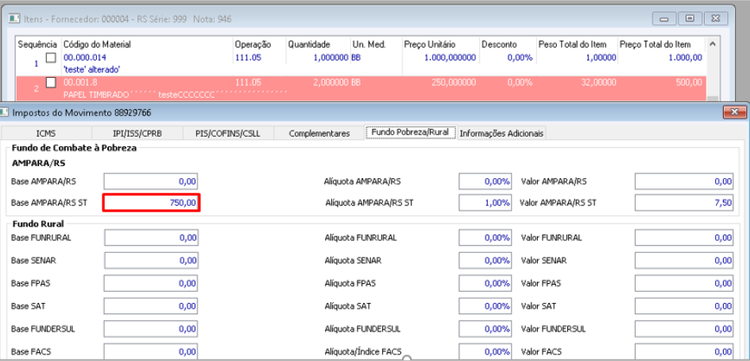Check the box for item 00.000.014
The height and width of the screenshot is (361, 750).
51,58
